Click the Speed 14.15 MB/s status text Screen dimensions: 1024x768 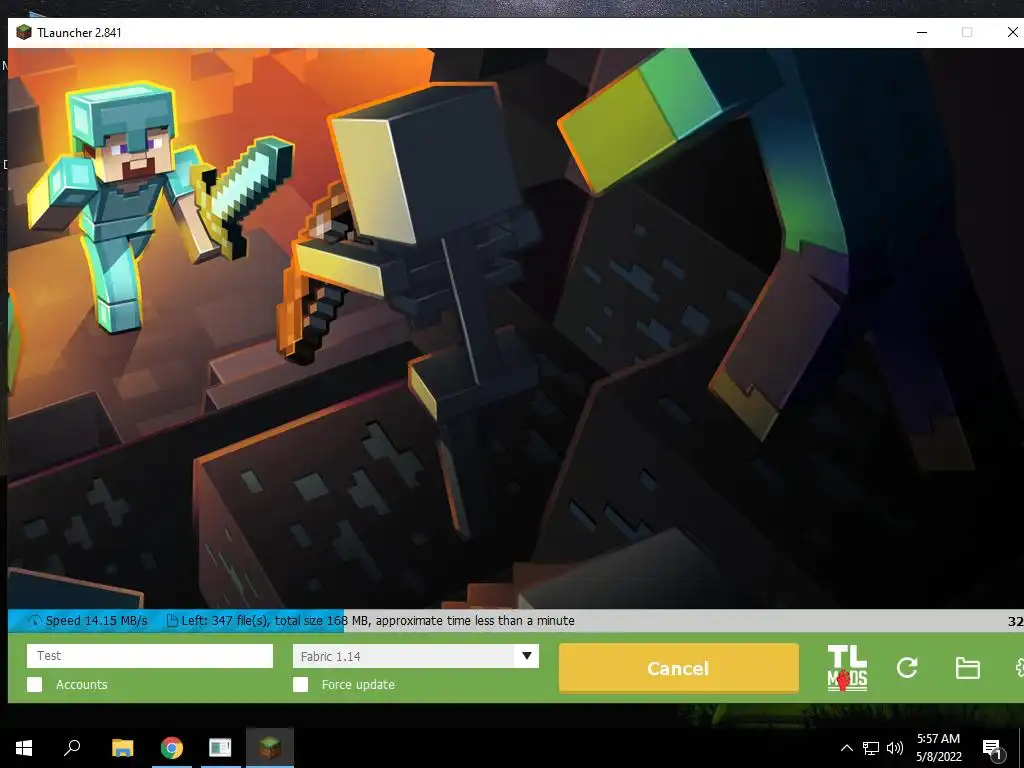pos(97,621)
